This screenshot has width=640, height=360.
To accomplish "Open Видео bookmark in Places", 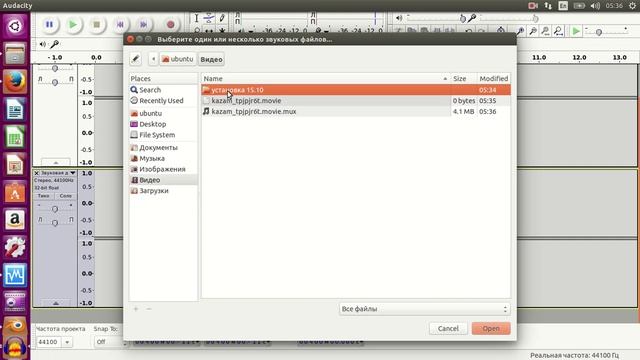I will 163,180.
